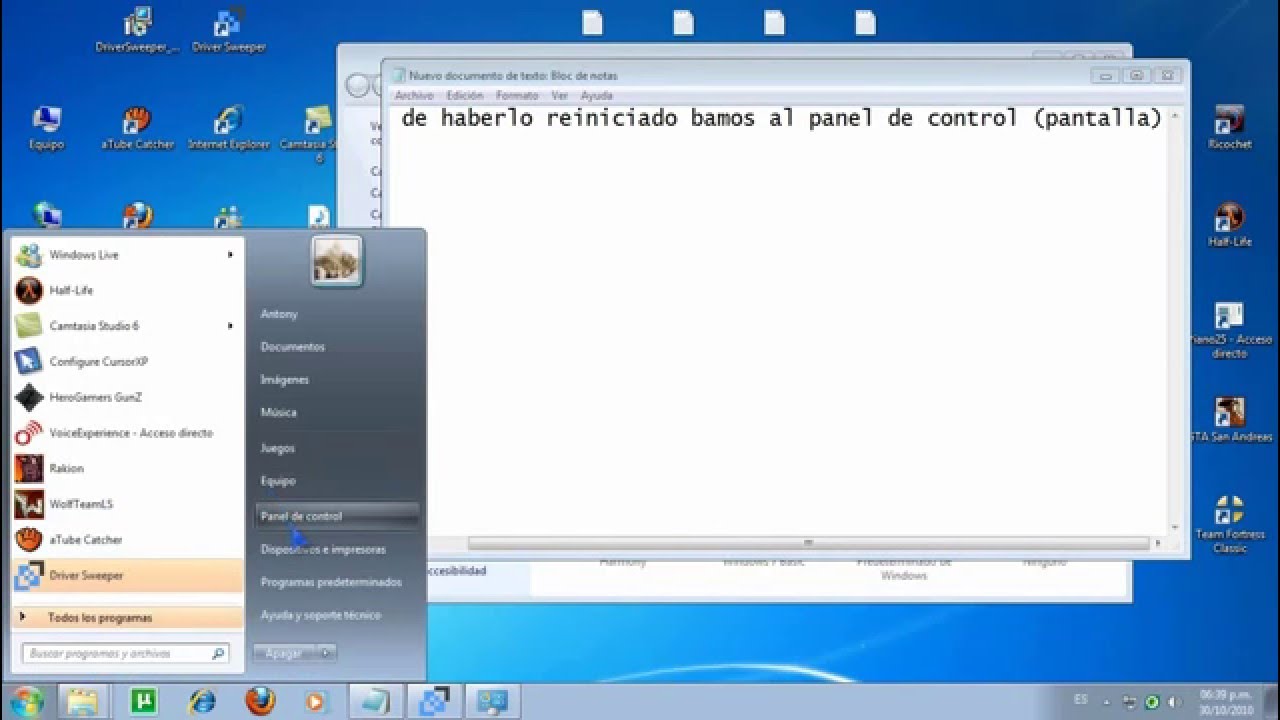Open DriverSweeper_ installer desktop icon
Screen dimensions: 1280x720
(x=138, y=30)
